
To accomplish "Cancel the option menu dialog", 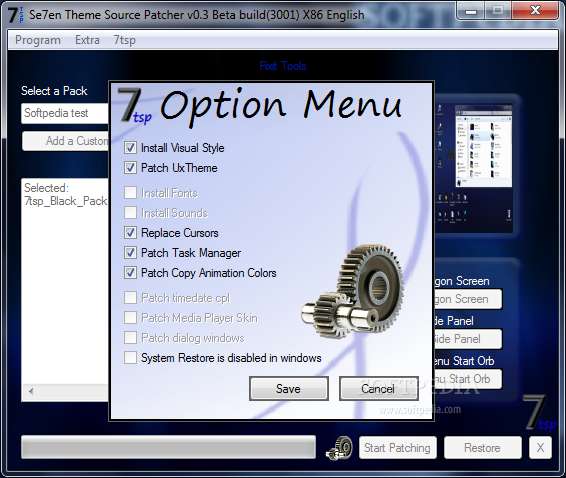I will (379, 388).
